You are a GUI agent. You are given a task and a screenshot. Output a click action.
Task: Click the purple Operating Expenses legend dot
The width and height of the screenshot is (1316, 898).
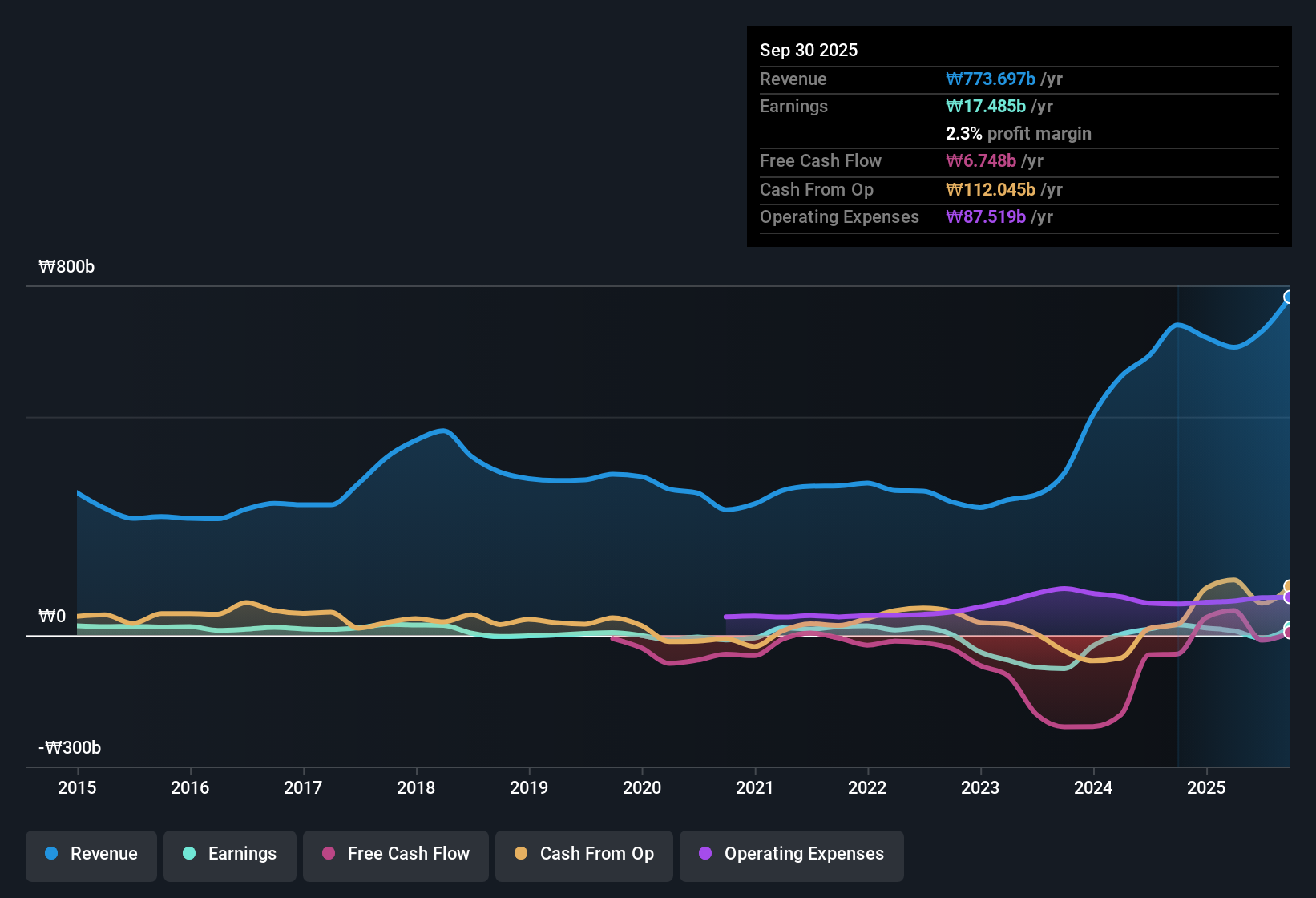point(704,854)
